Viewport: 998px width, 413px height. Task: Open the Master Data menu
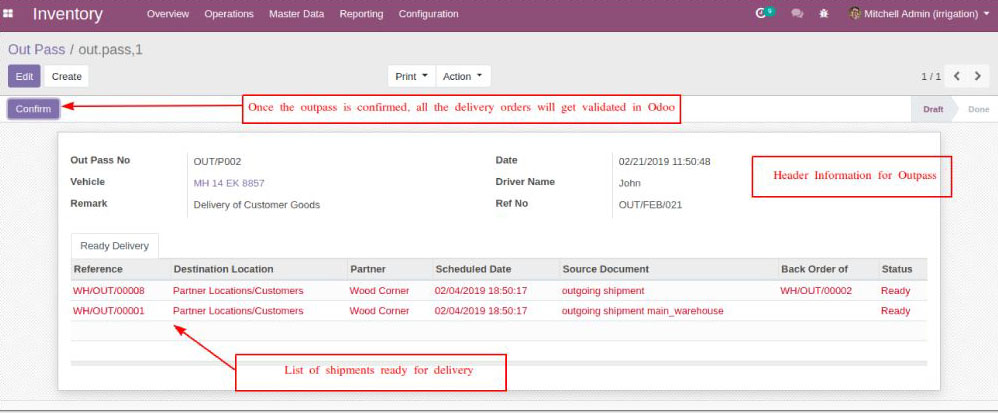click(297, 13)
